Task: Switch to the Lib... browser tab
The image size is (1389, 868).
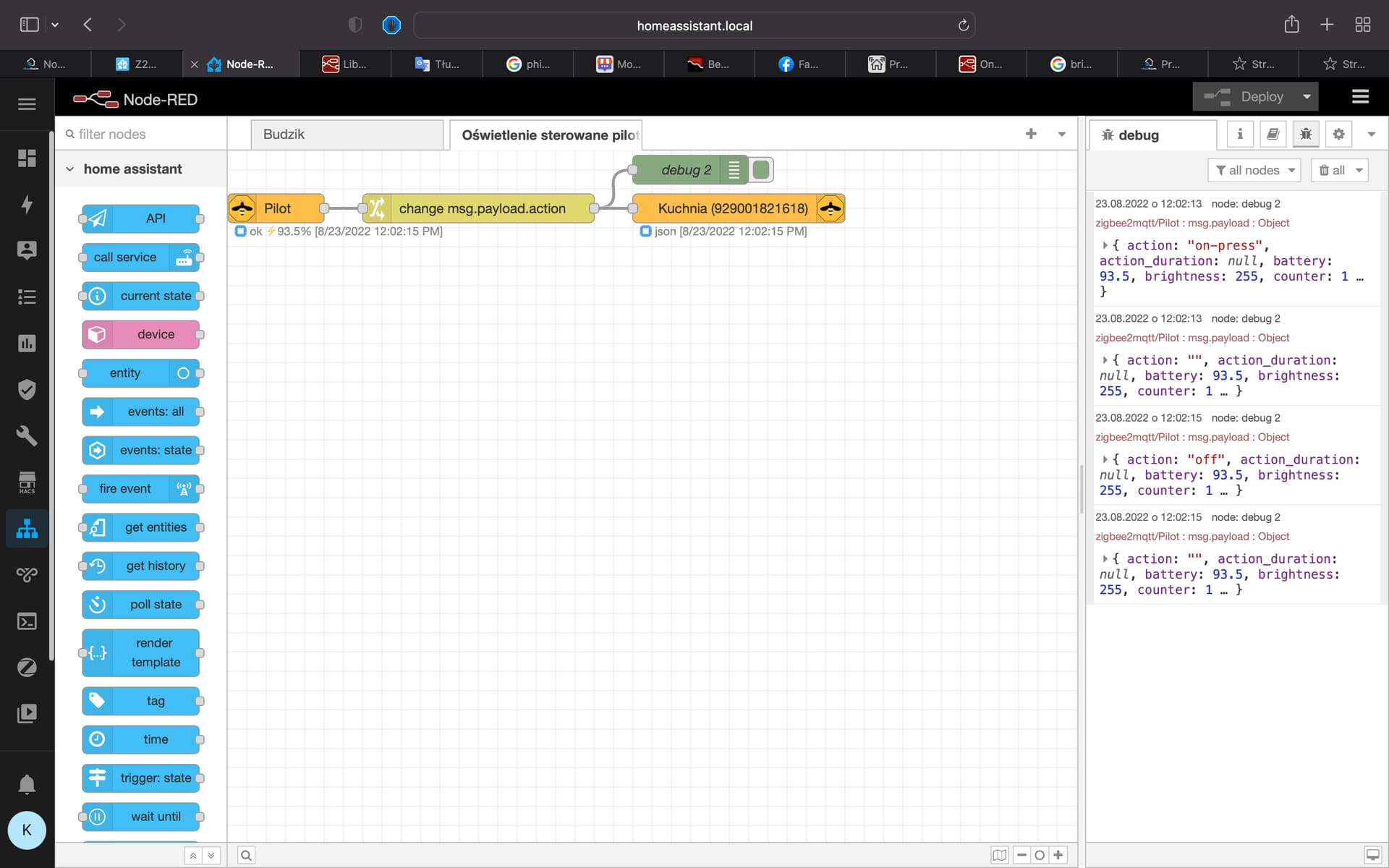Action: [x=345, y=64]
